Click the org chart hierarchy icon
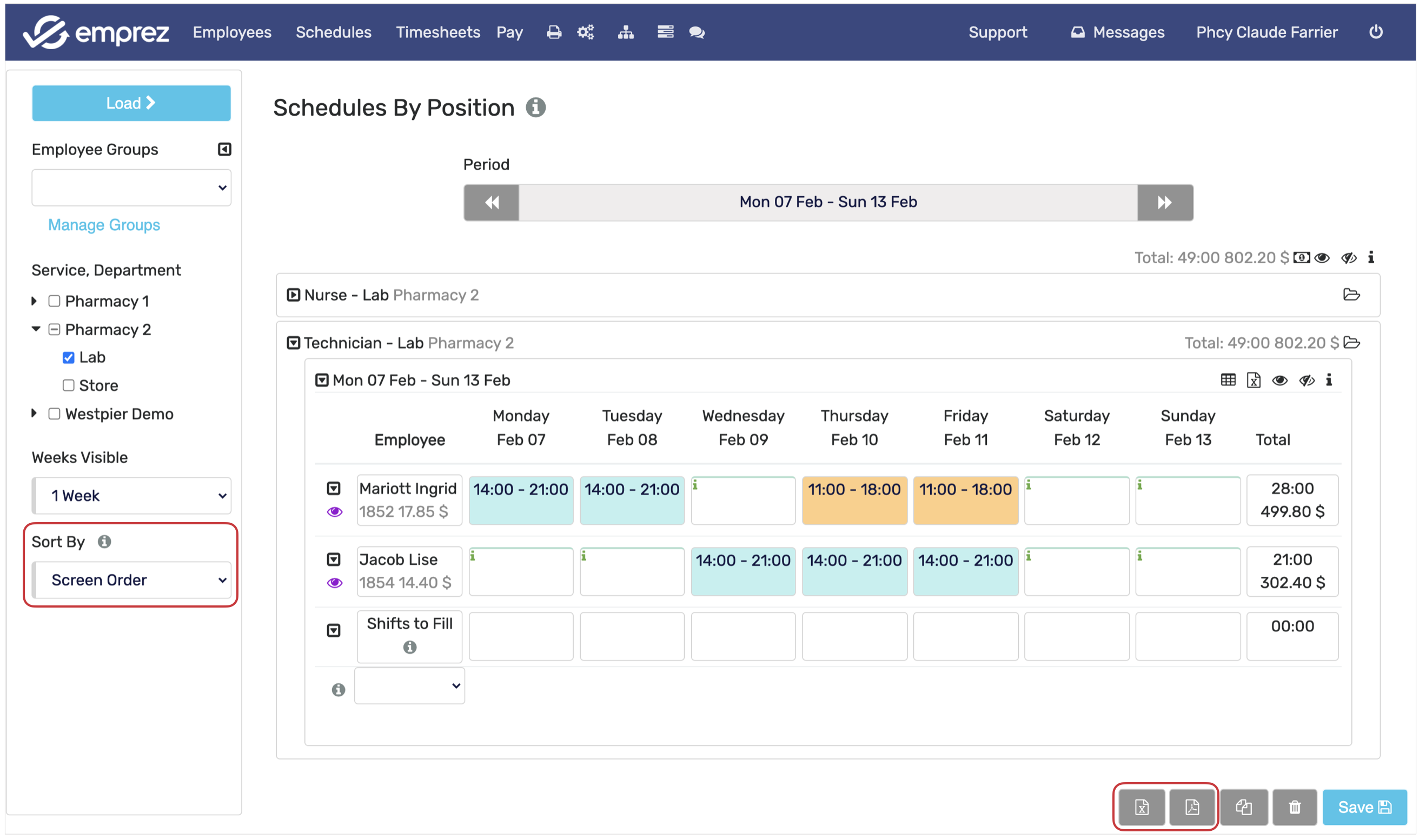1419x840 pixels. click(625, 32)
